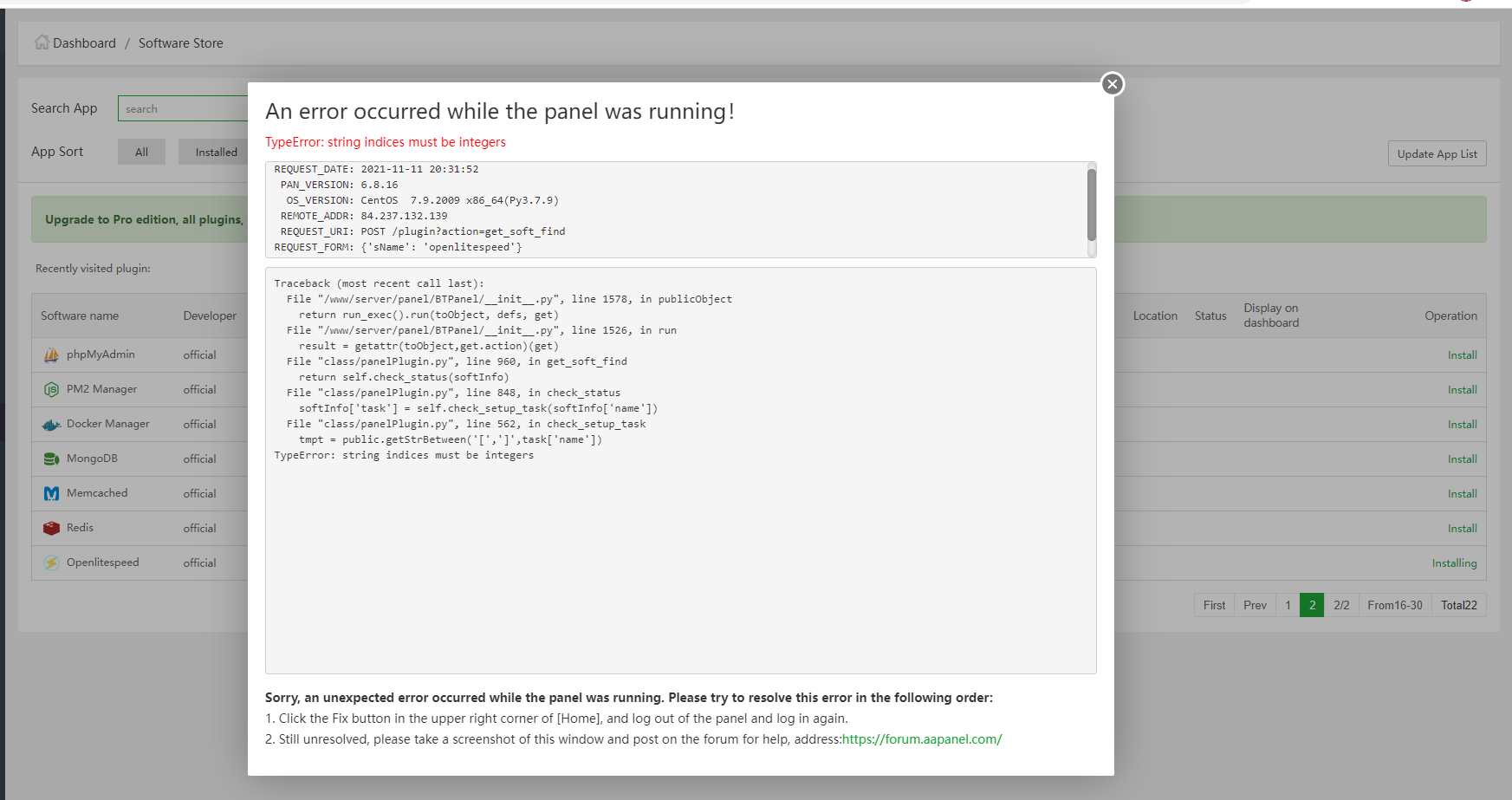Click the Redis icon
This screenshot has width=1512, height=800.
coord(51,528)
